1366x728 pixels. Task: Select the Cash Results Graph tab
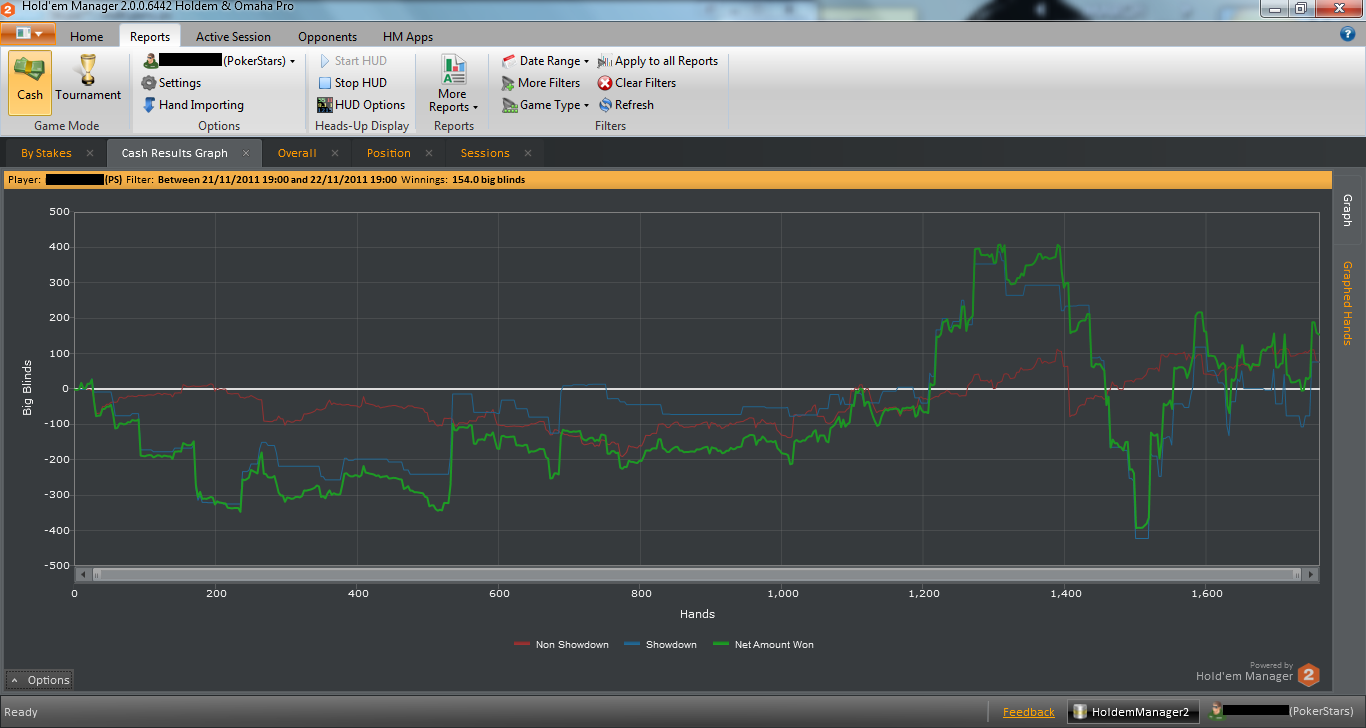[x=175, y=153]
